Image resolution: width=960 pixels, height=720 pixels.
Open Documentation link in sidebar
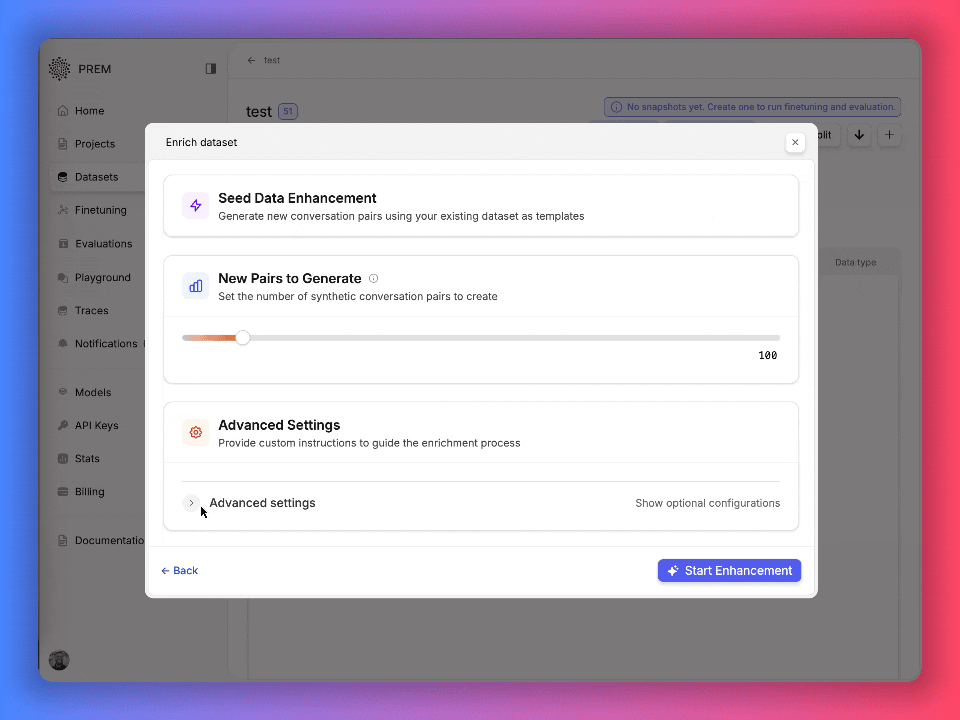(109, 541)
